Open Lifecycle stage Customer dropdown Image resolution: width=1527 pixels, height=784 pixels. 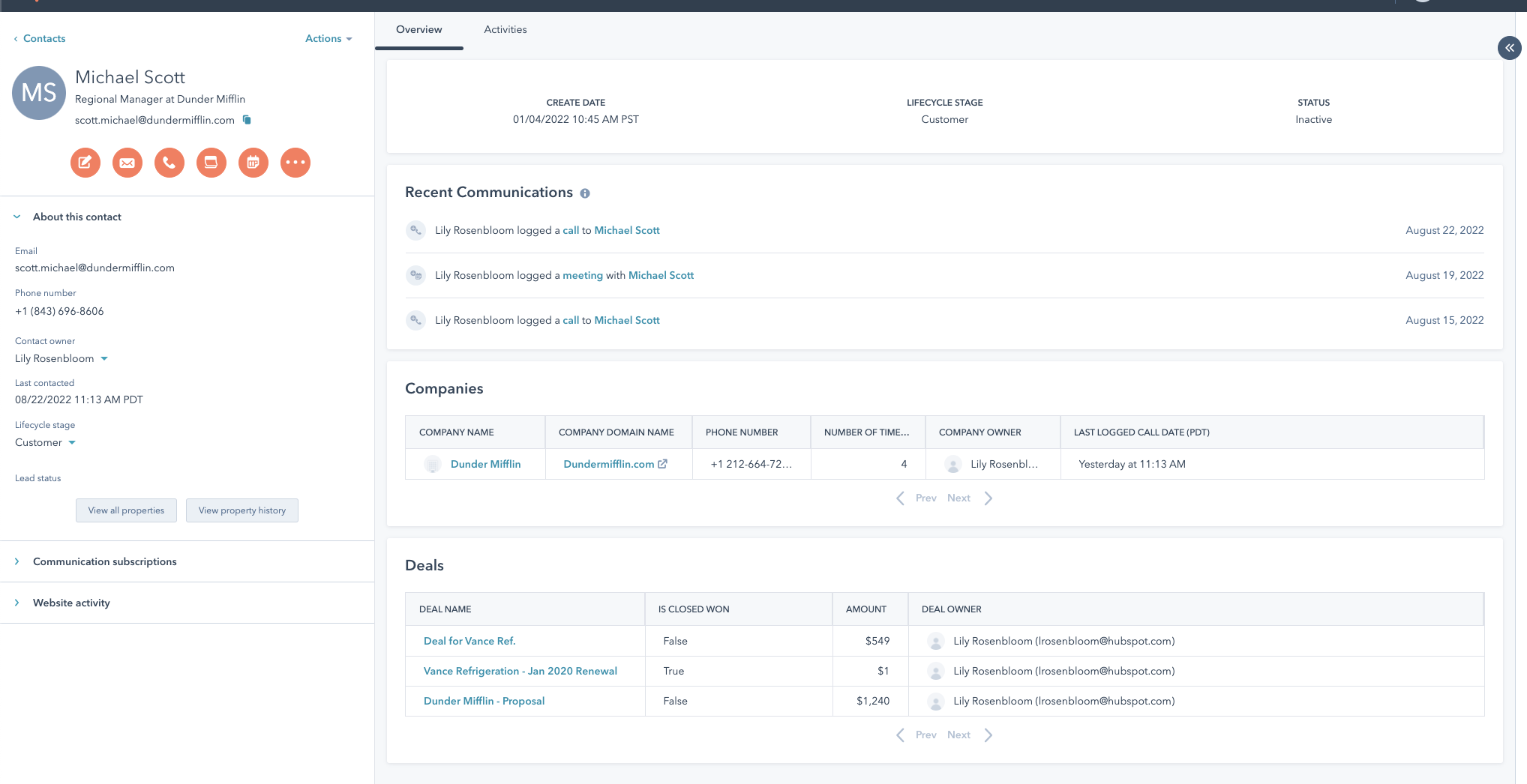(x=46, y=442)
